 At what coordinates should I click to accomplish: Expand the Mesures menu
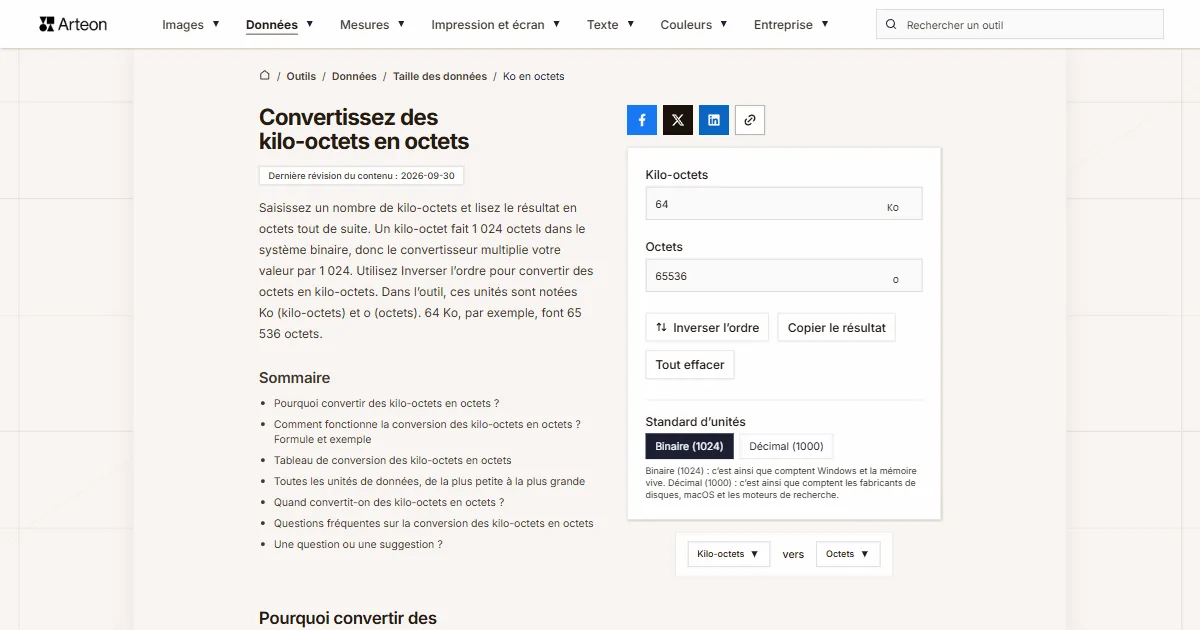tap(372, 25)
